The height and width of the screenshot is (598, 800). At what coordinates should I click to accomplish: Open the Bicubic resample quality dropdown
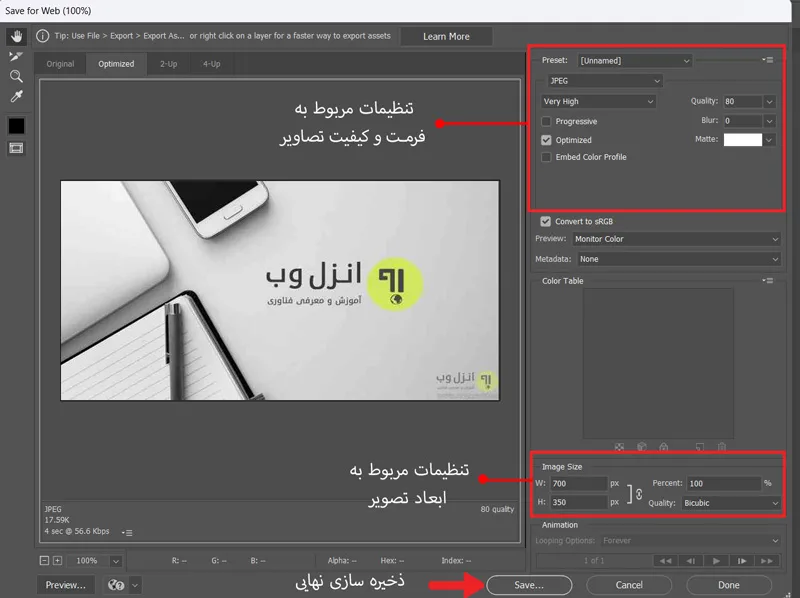[x=731, y=503]
